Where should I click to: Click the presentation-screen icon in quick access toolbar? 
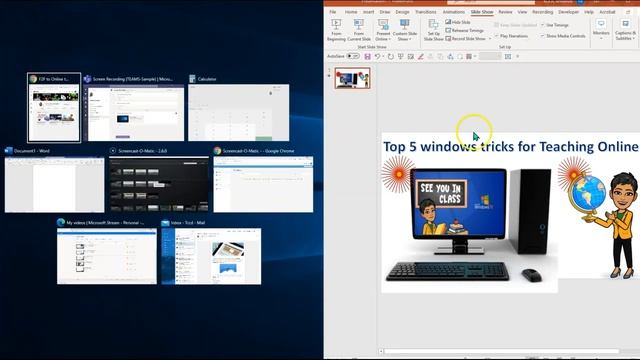coord(401,56)
